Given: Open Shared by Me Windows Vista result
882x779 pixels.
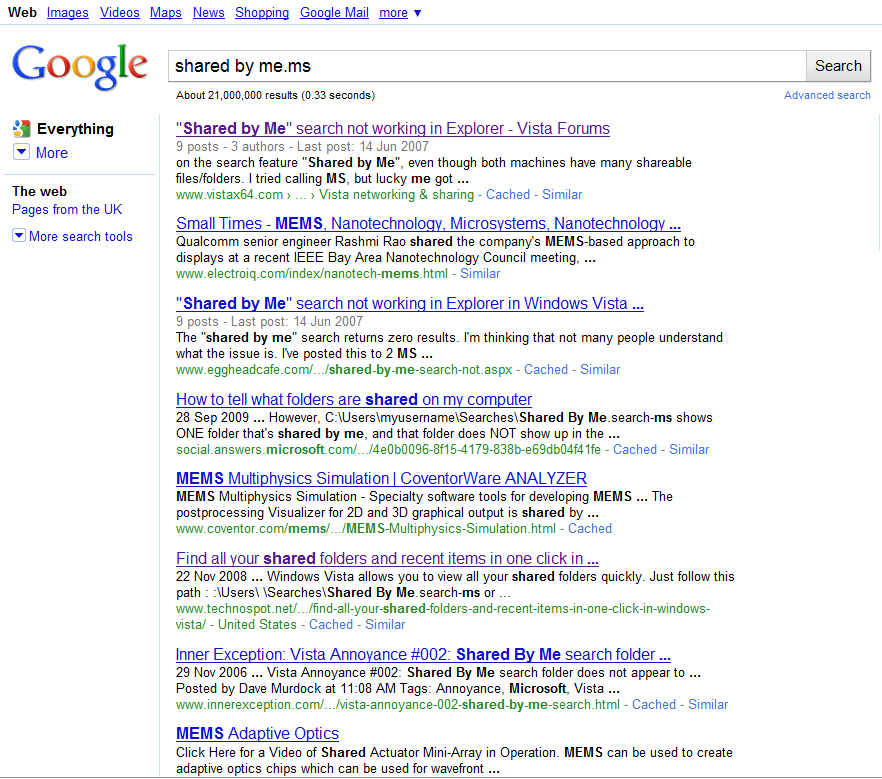Looking at the screenshot, I should (410, 303).
